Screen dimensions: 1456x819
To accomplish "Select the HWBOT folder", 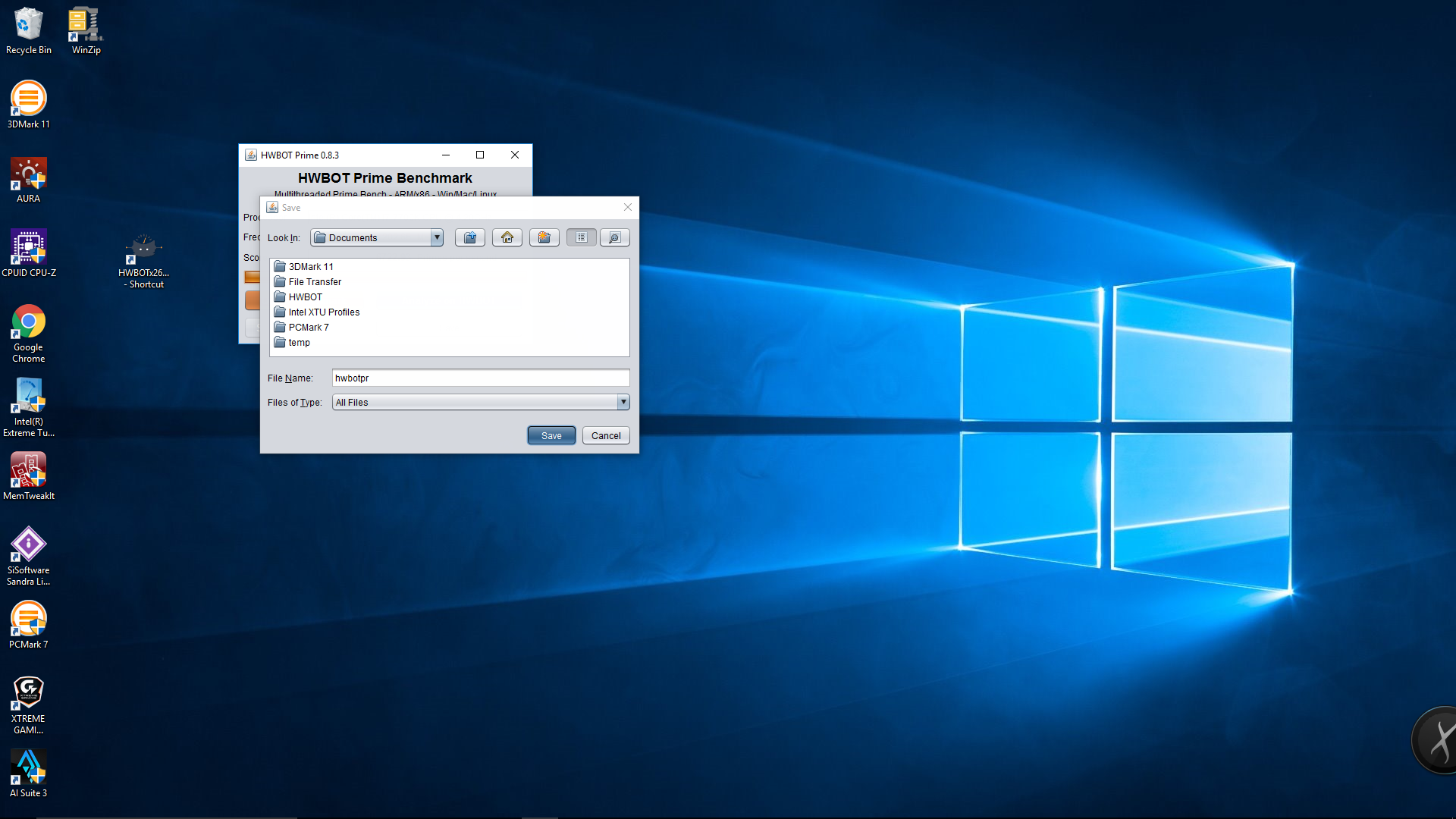I will click(298, 297).
